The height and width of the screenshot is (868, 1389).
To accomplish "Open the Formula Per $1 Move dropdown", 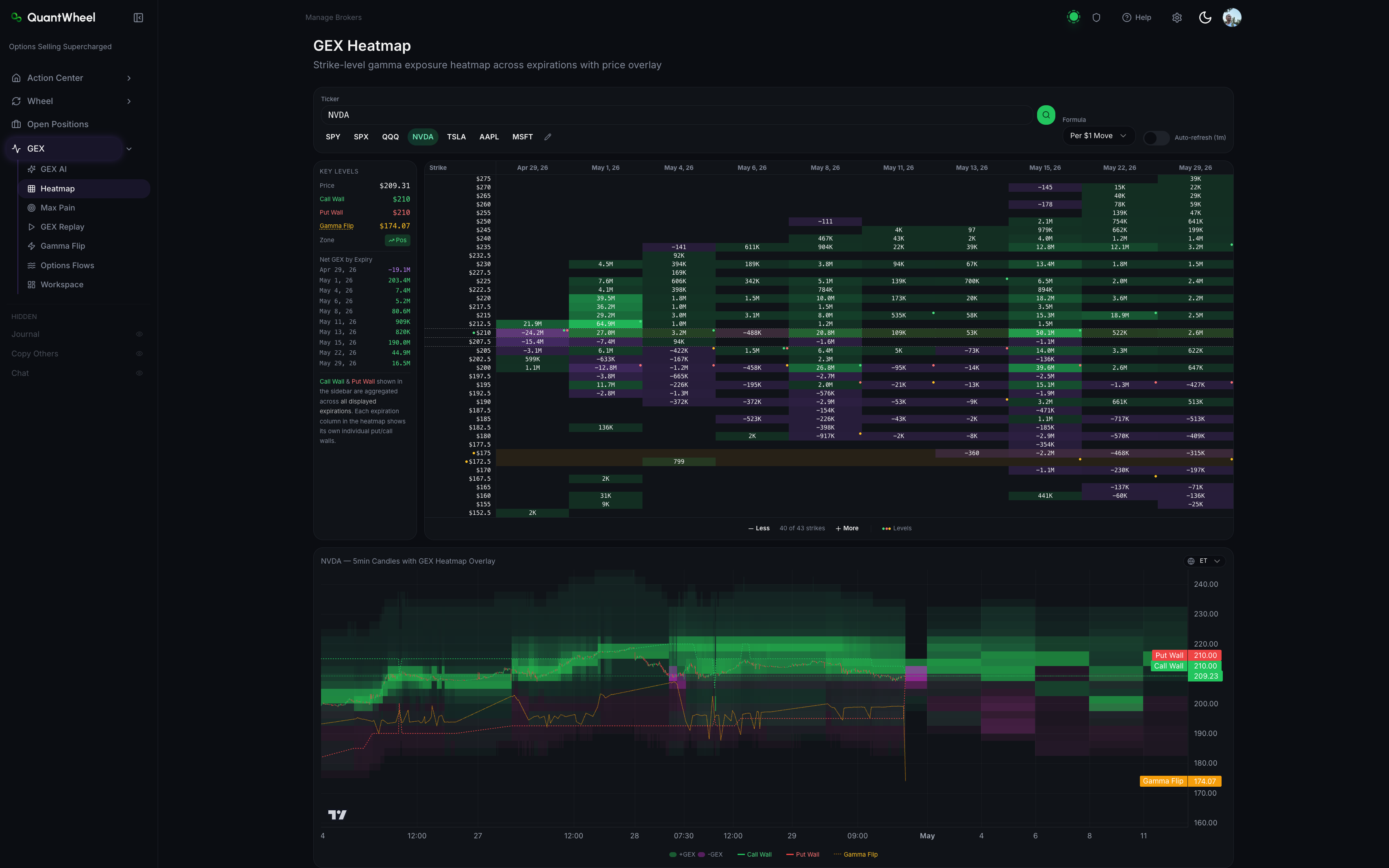I will pos(1098,136).
